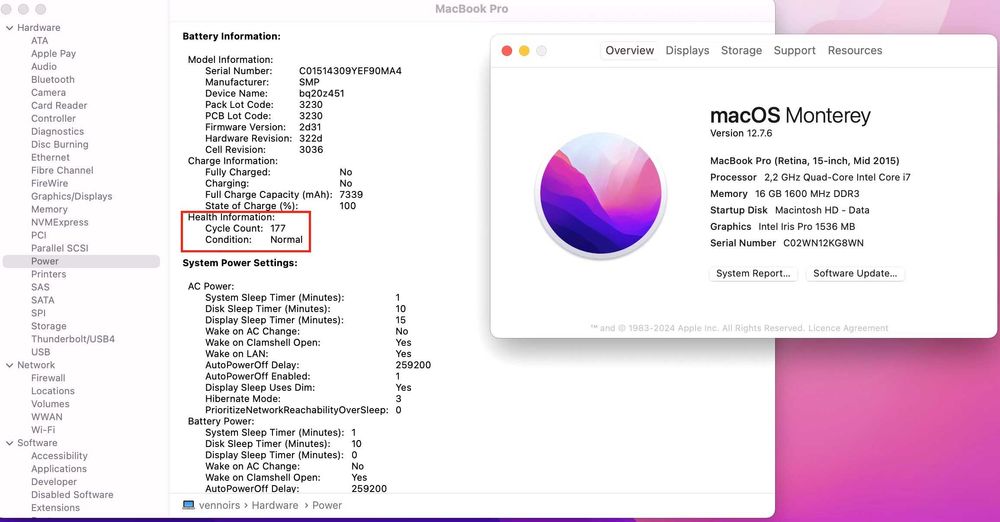Select Diagnostics in the sidebar

[x=57, y=131]
